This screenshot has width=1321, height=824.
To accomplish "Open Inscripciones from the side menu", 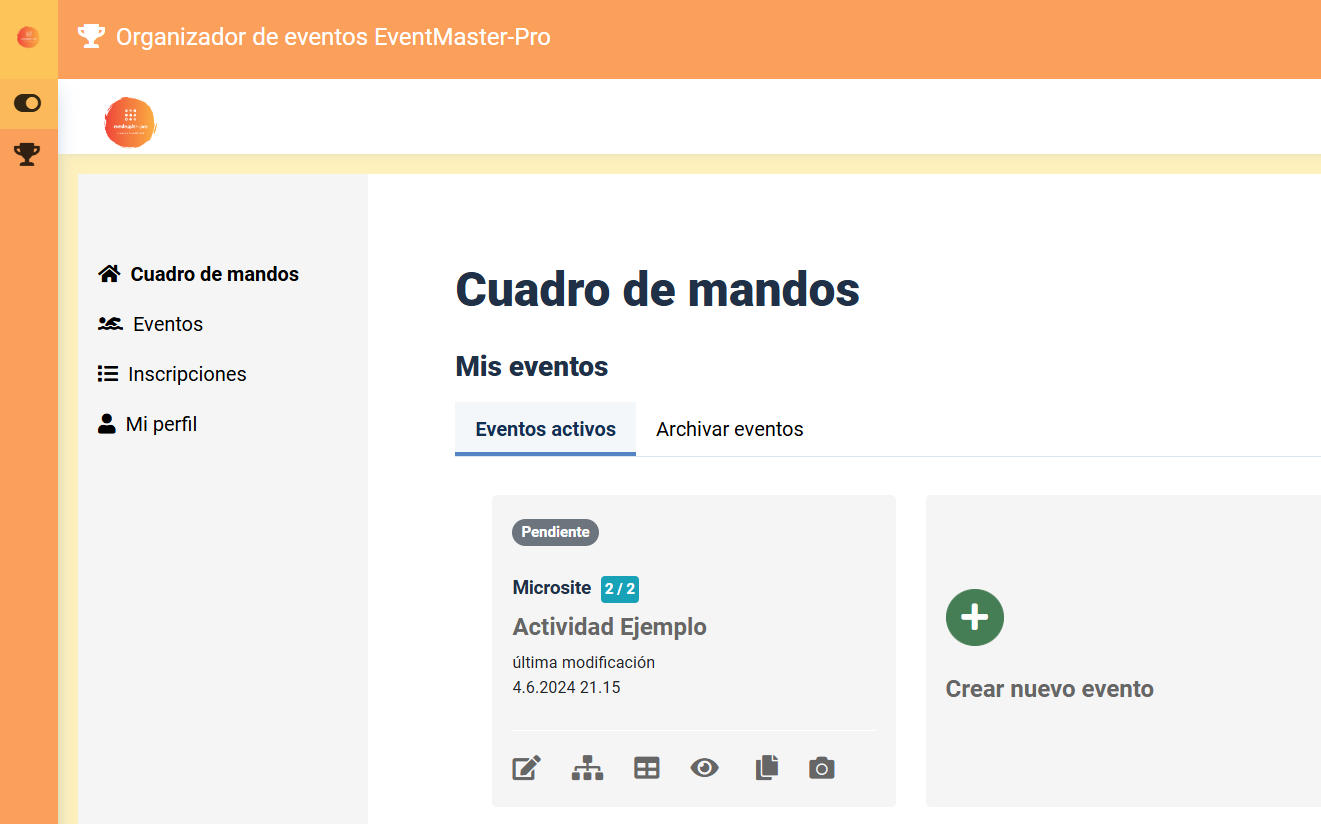I will [187, 374].
